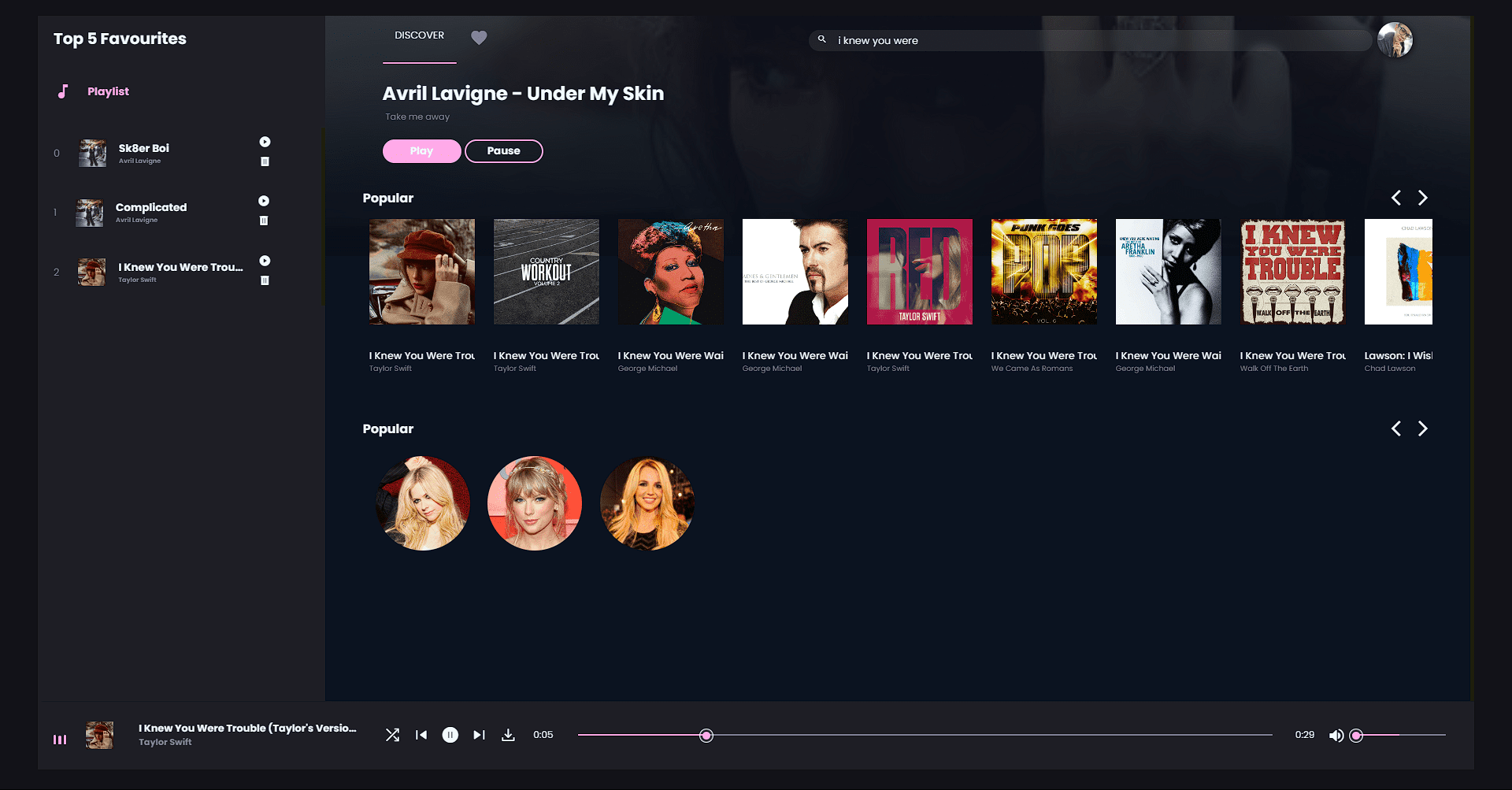1512x790 pixels.
Task: Click 'Lawson: I Wish' song title
Action: tap(1398, 356)
